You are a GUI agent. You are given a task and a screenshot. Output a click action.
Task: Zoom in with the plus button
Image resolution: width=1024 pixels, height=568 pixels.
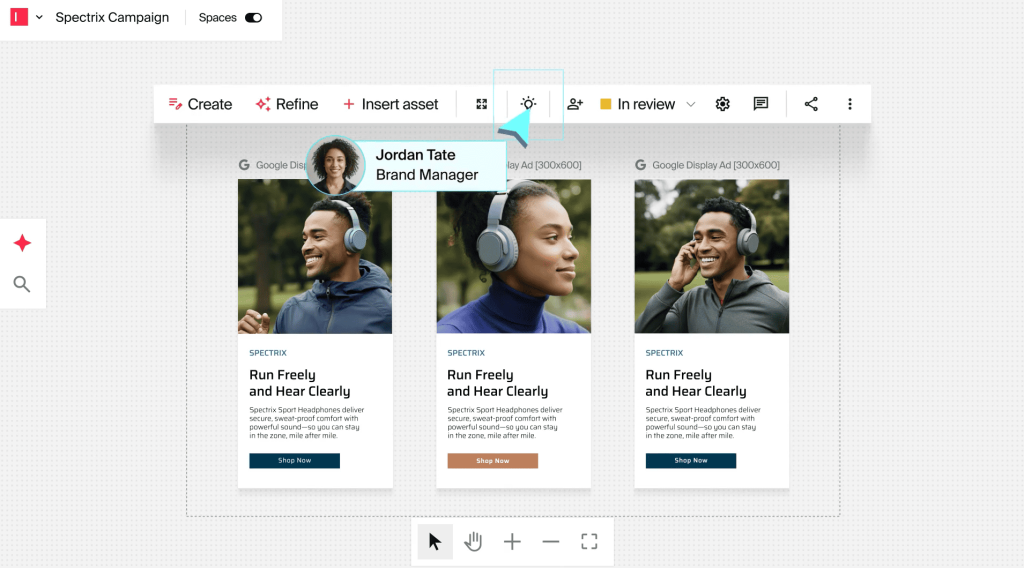[512, 542]
